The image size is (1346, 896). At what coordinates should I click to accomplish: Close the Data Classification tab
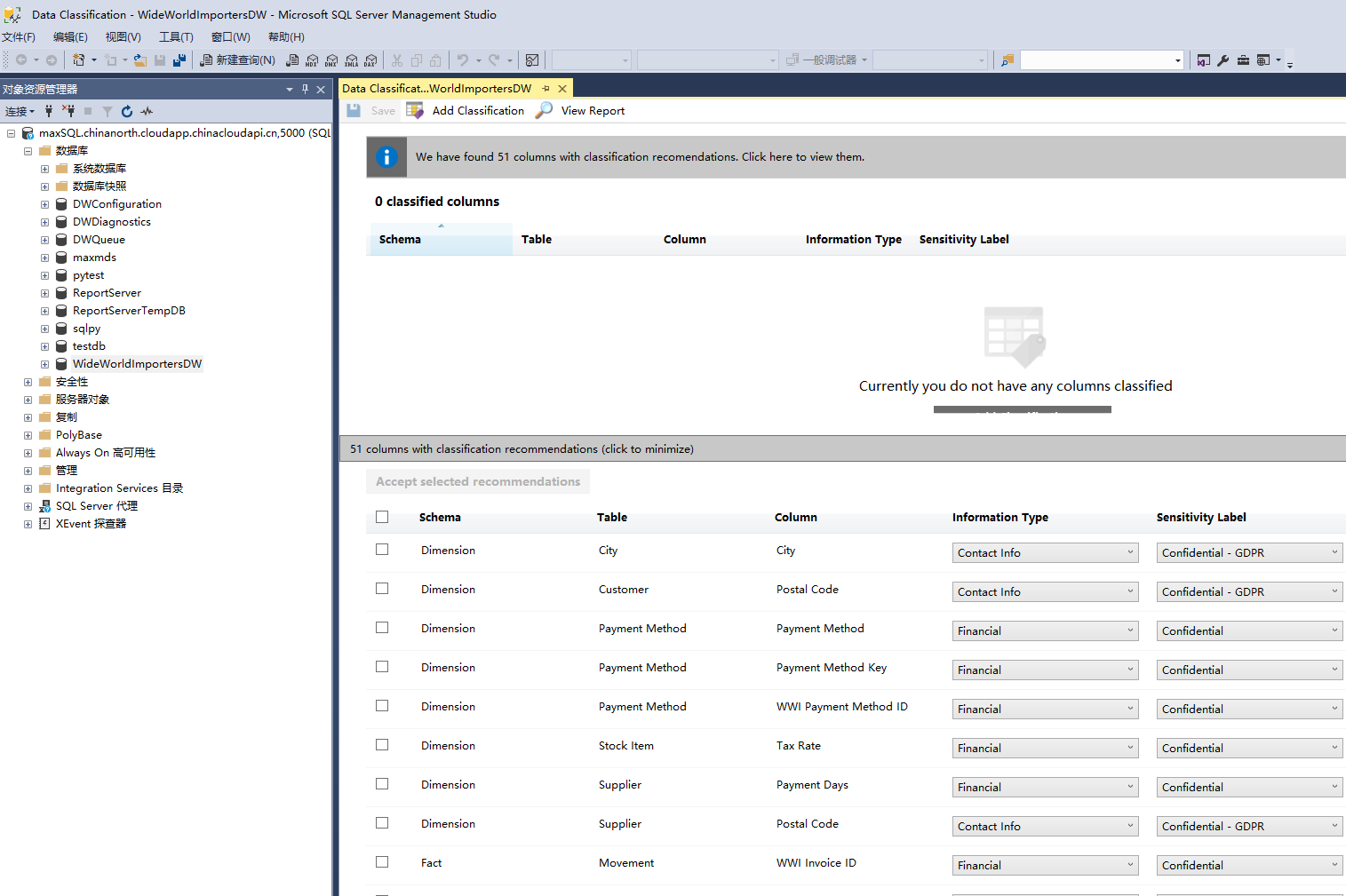click(562, 89)
